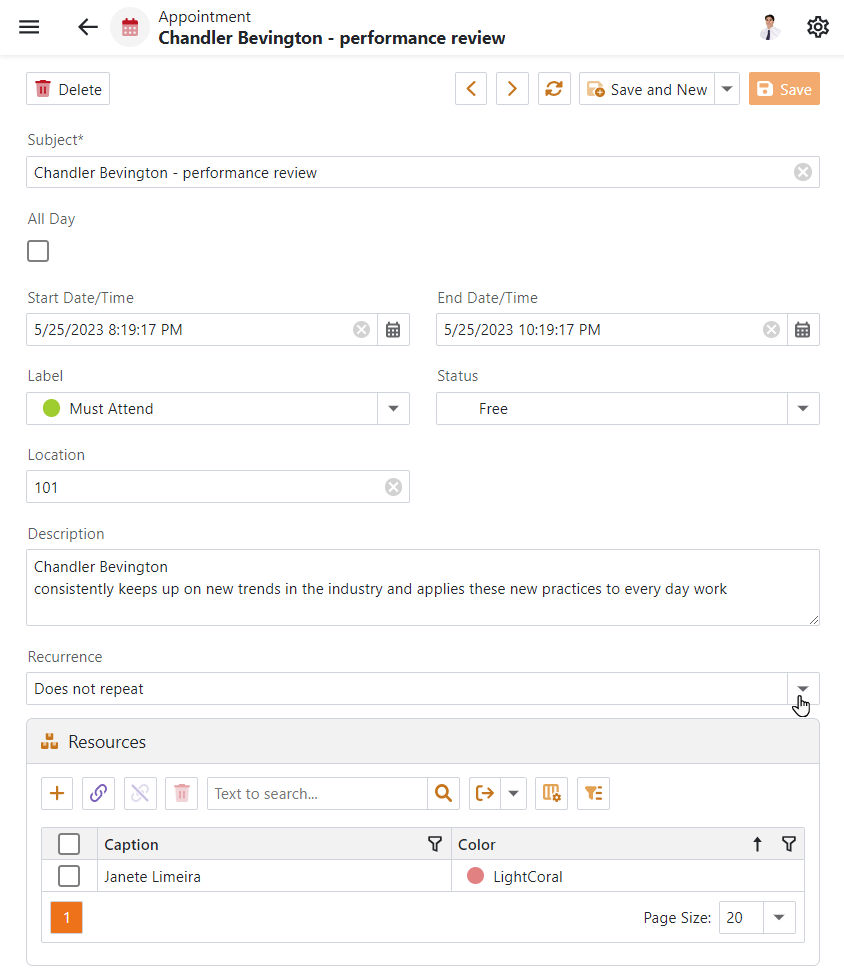844x975 pixels.
Task: Click the ascending sort arrow on Color
Action: point(757,844)
